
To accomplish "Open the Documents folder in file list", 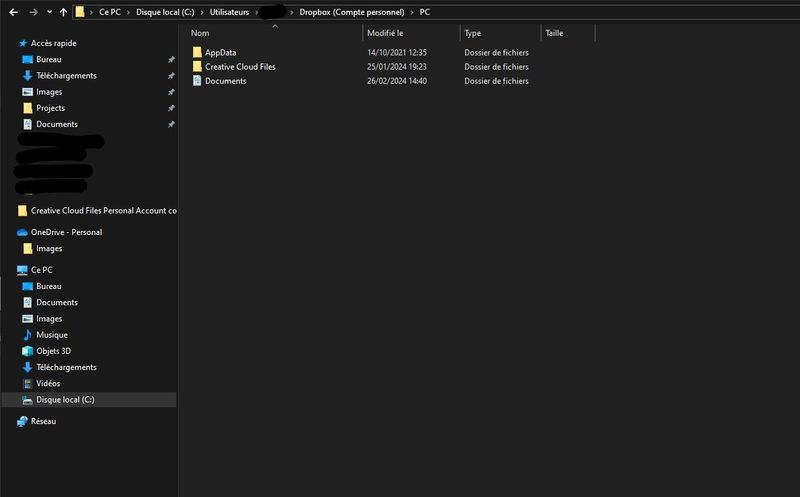I will (x=225, y=81).
